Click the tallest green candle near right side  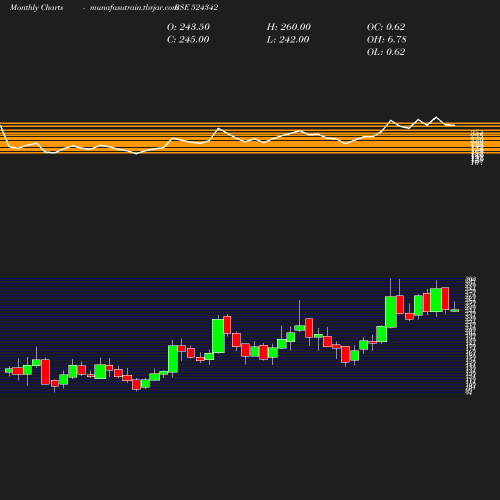(391, 312)
